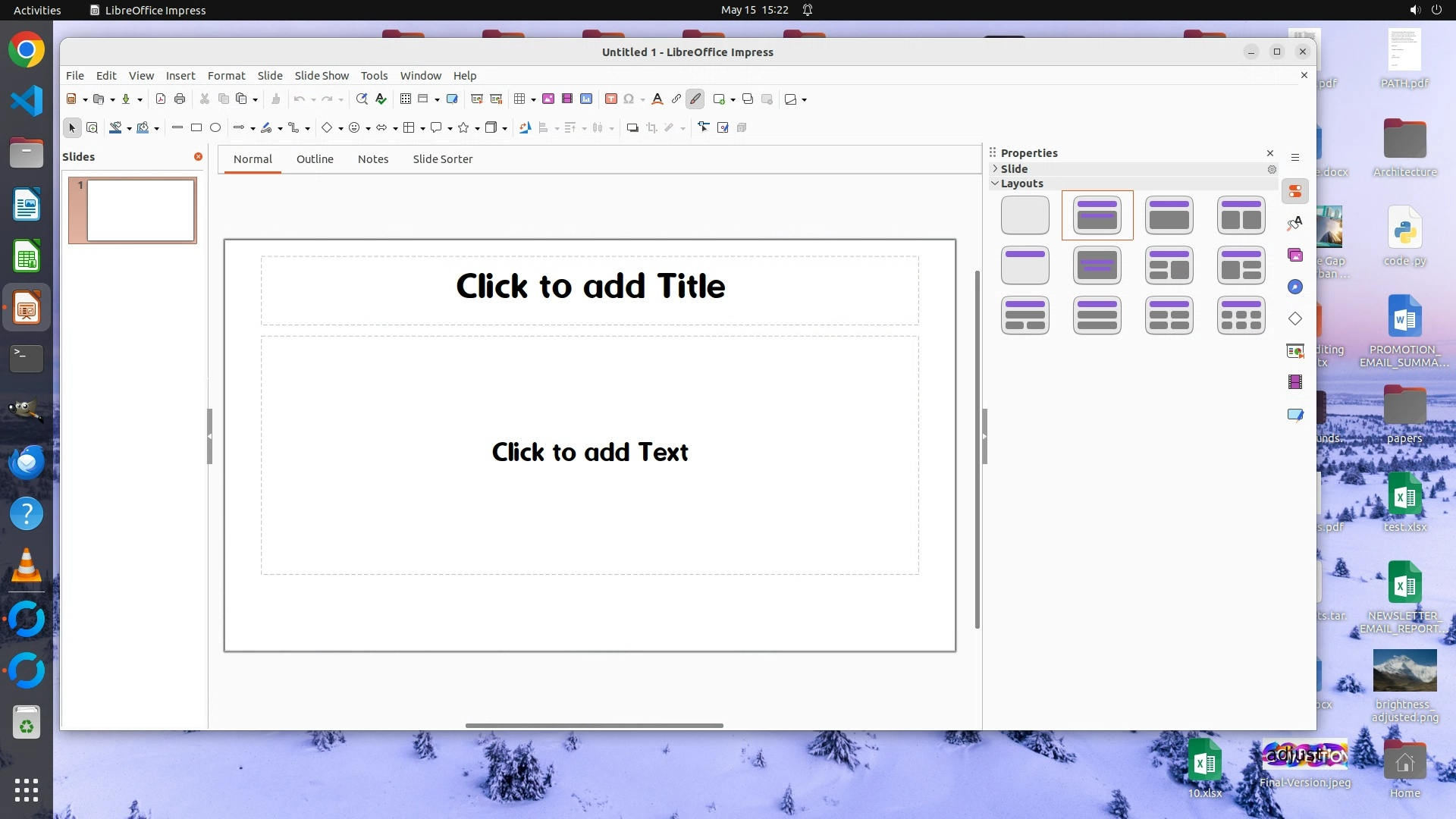Insert a text box
Screen dimensions: 1456x819
click(x=610, y=99)
